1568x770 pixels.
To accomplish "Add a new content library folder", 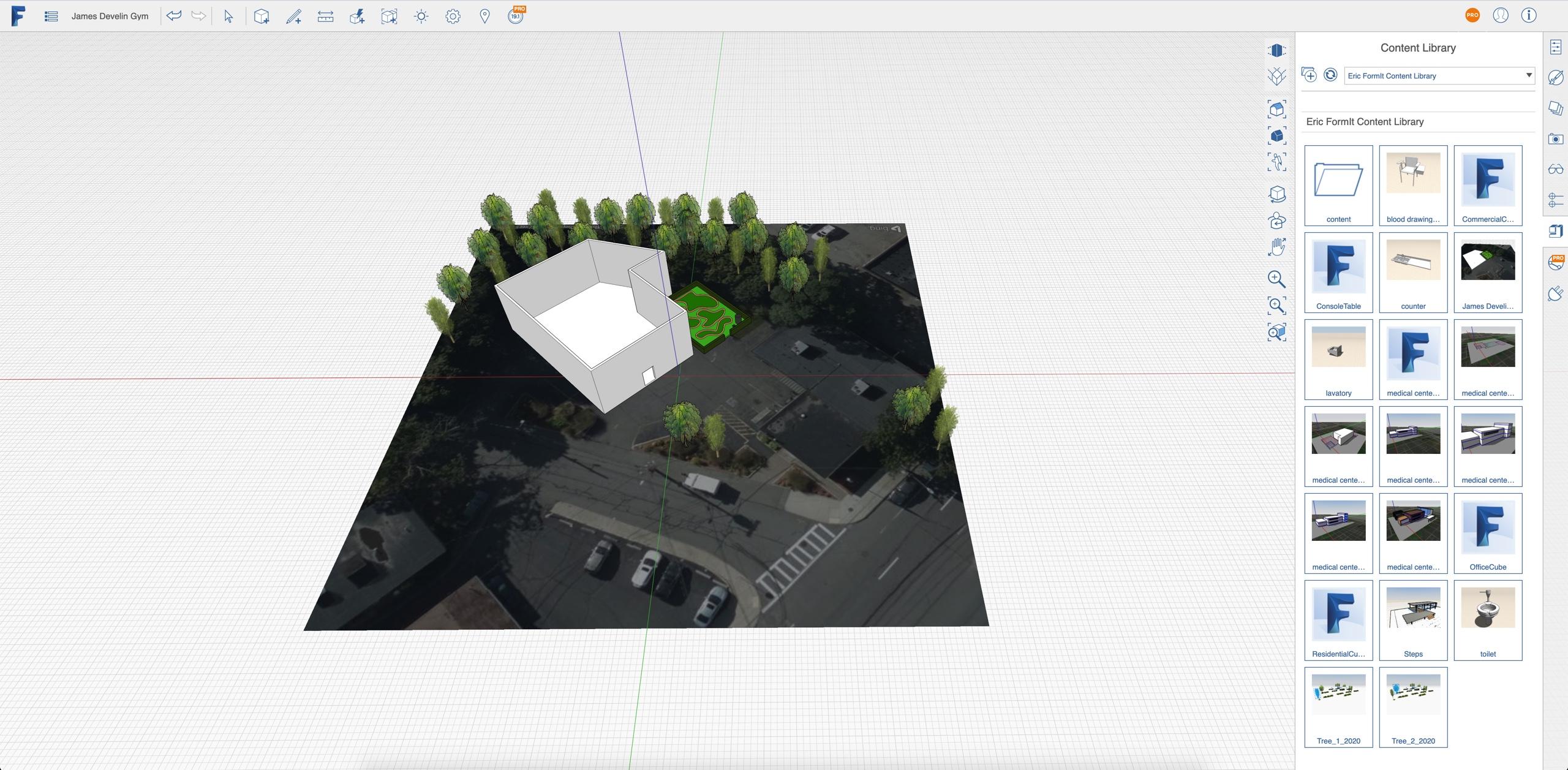I will coord(1309,75).
